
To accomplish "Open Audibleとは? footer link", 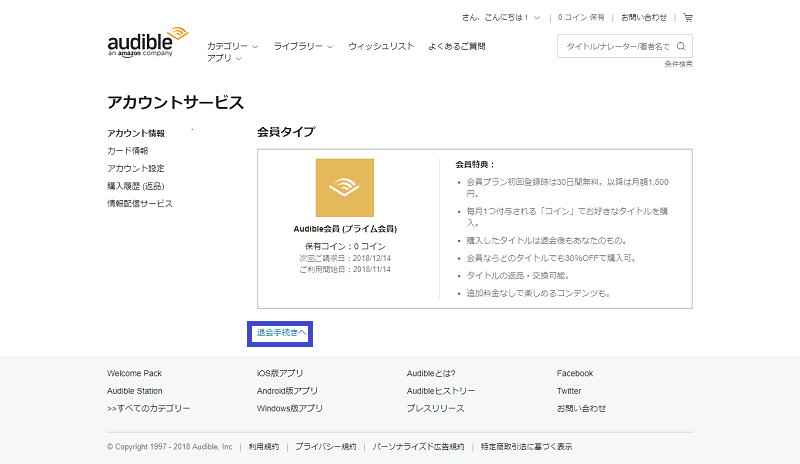I will coord(431,373).
